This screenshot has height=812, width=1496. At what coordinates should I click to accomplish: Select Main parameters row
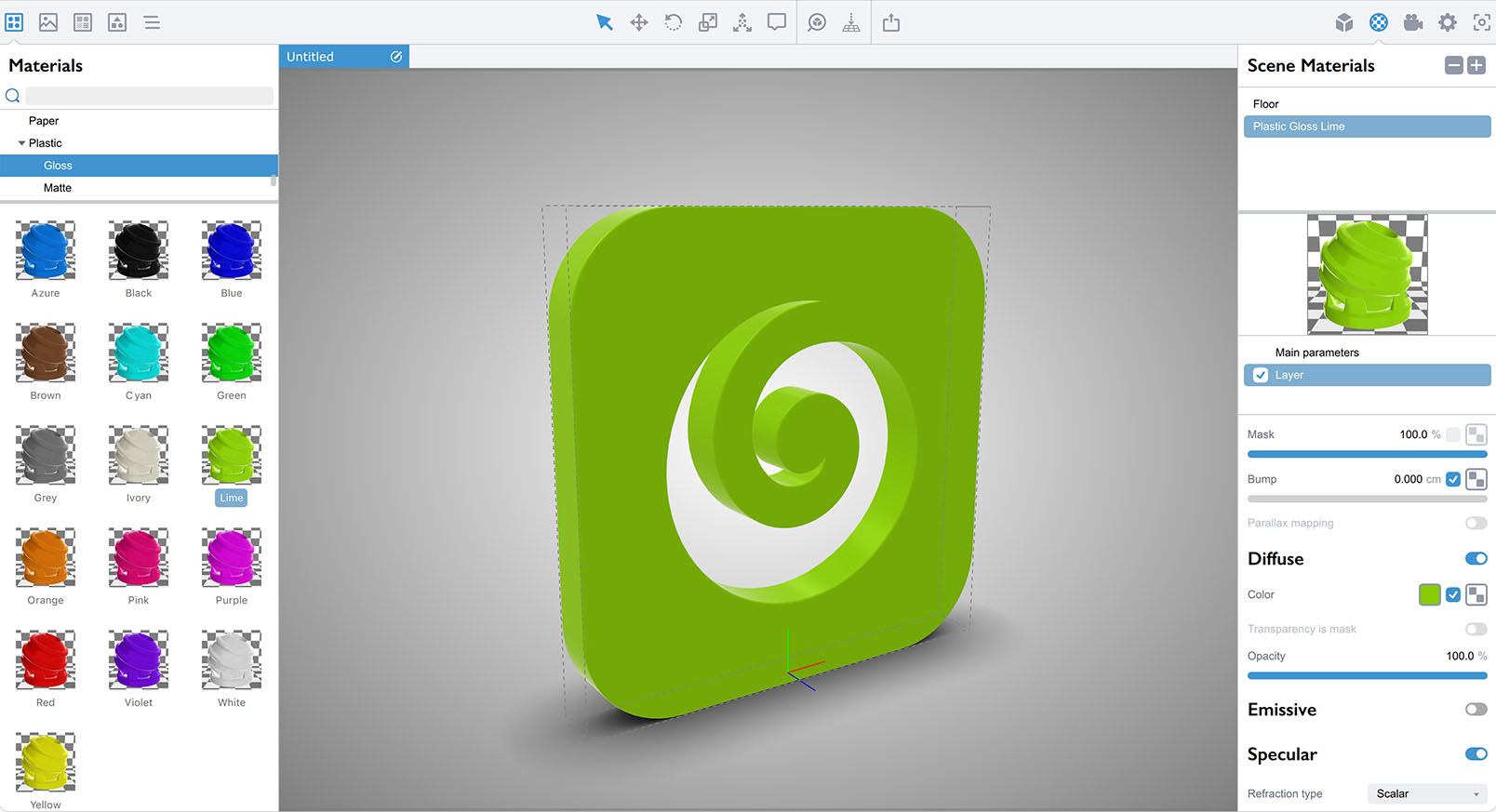click(1367, 353)
